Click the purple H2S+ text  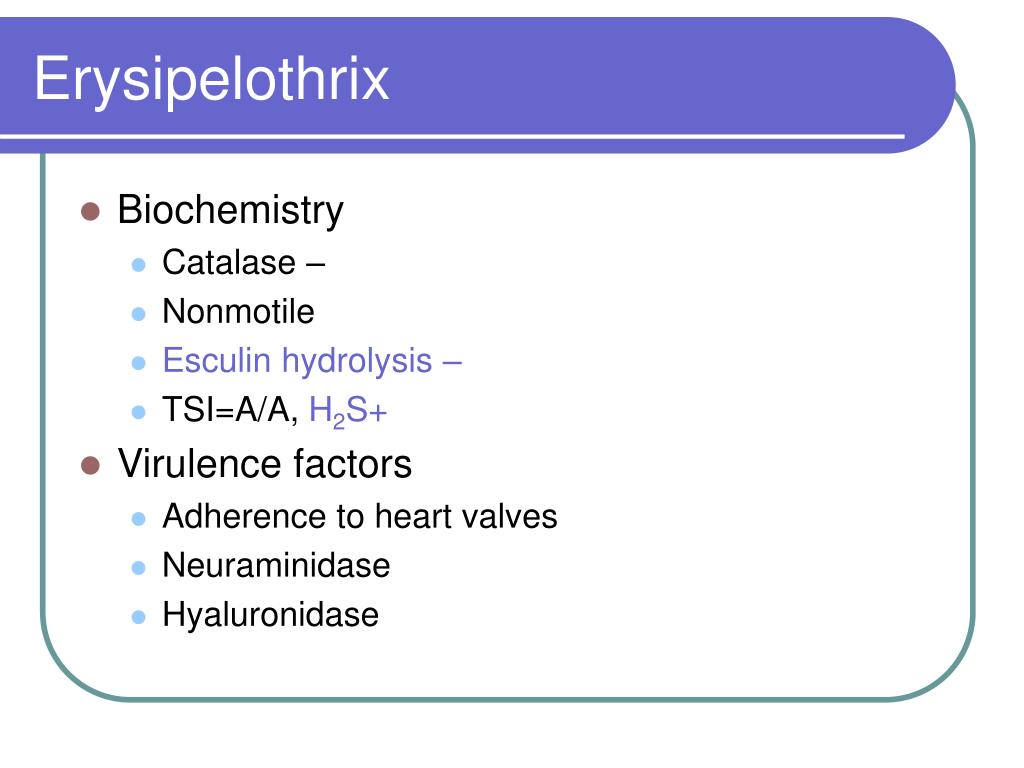[348, 413]
